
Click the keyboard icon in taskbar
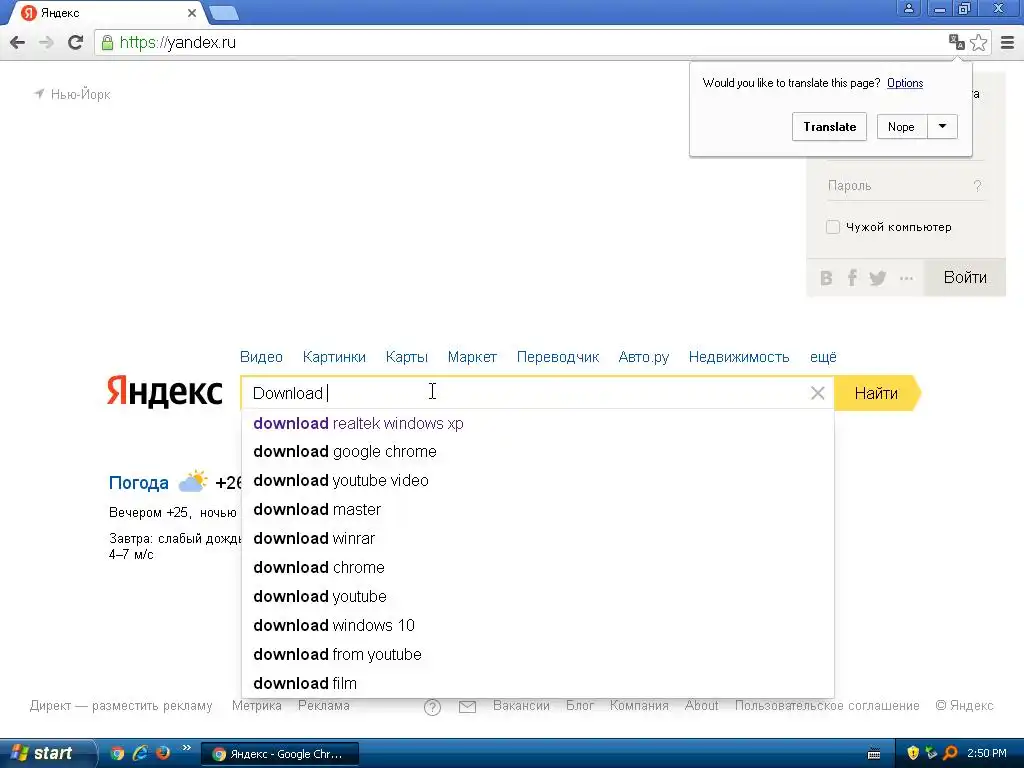[874, 755]
